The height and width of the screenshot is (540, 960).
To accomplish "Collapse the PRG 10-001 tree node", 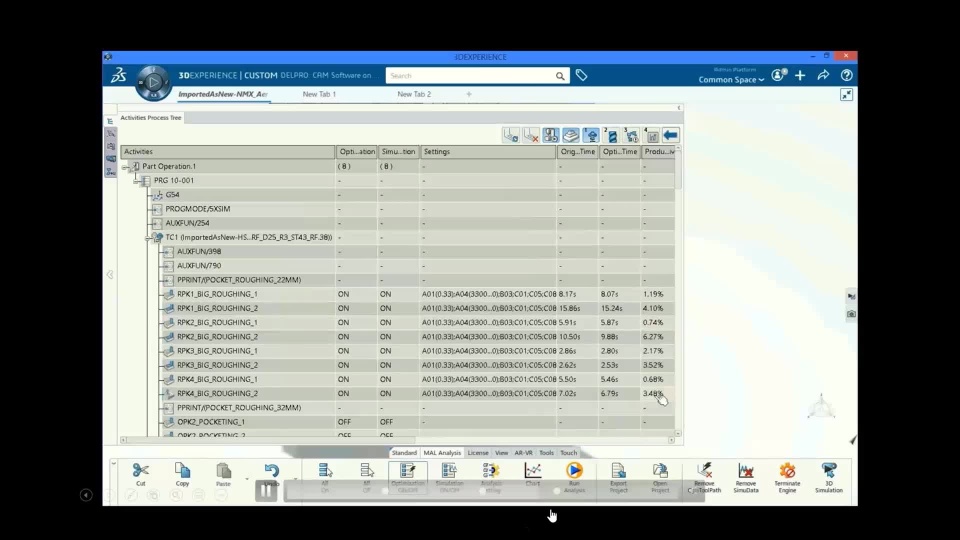I will tap(137, 181).
